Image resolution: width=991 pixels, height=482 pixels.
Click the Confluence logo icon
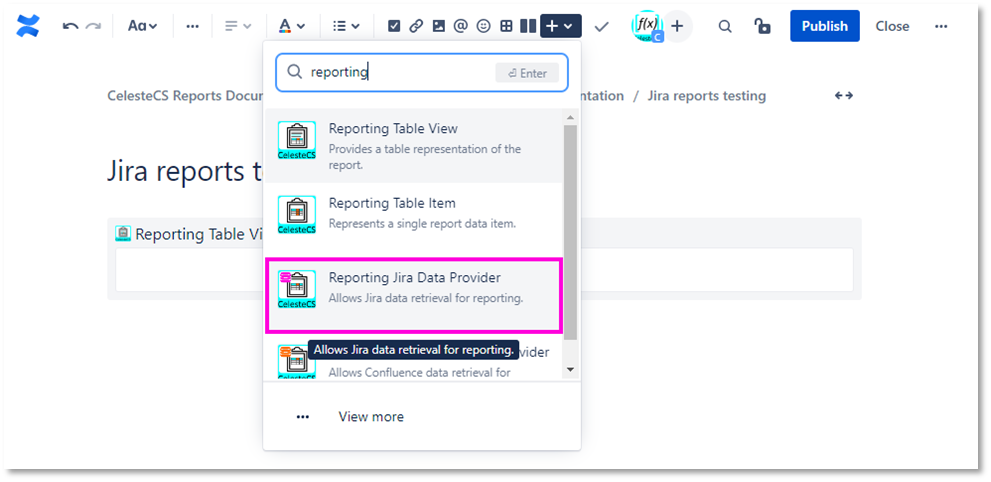[x=28, y=26]
